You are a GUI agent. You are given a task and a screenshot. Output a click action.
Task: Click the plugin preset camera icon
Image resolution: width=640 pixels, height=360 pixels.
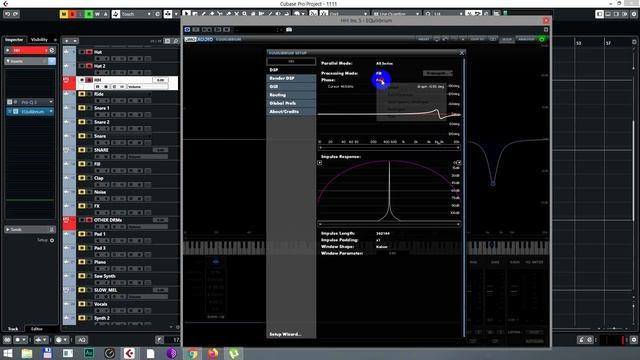[x=289, y=30]
